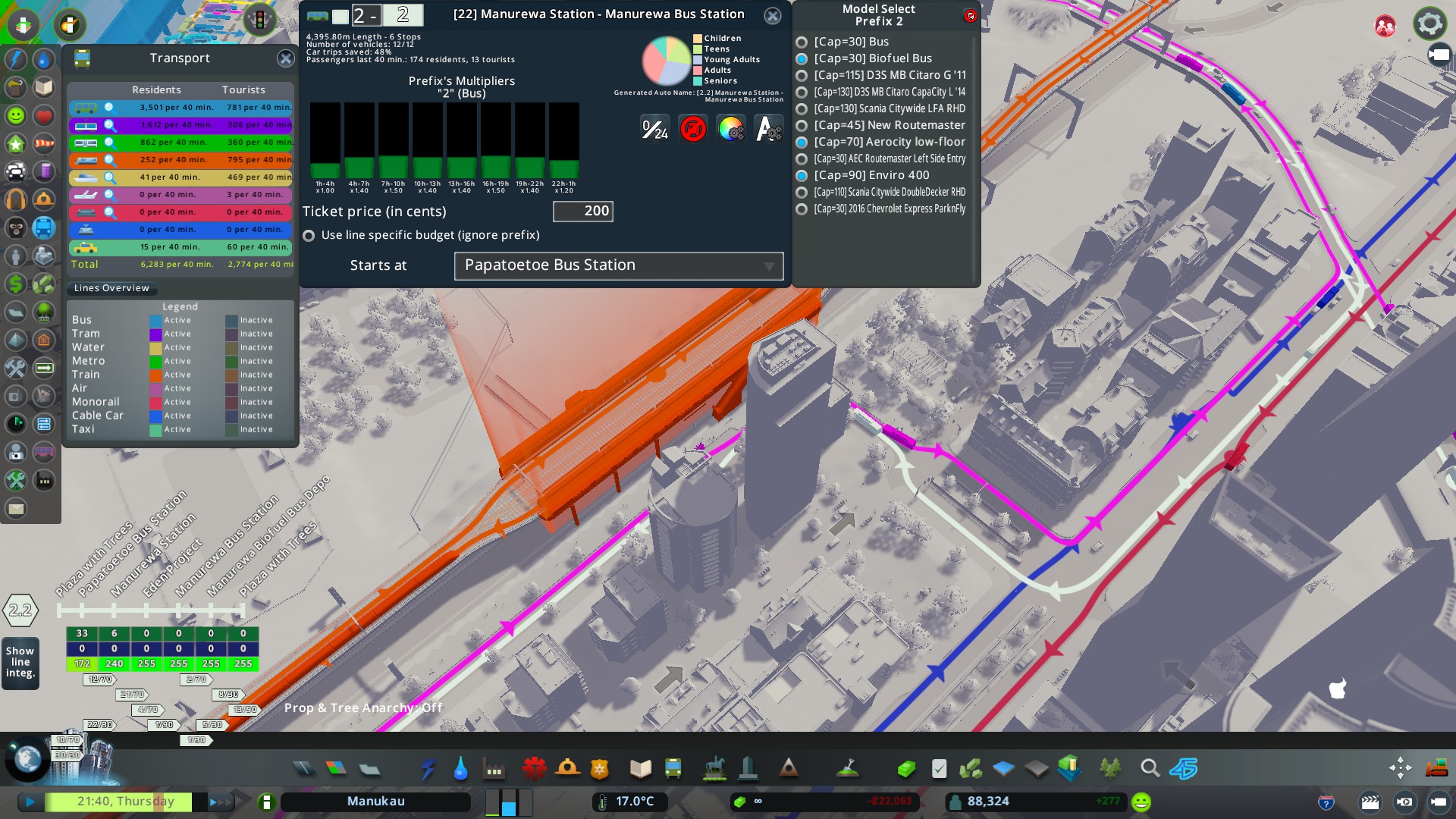The image size is (1456, 819).
Task: Select the Biofuel Bus model
Action: 802,59
